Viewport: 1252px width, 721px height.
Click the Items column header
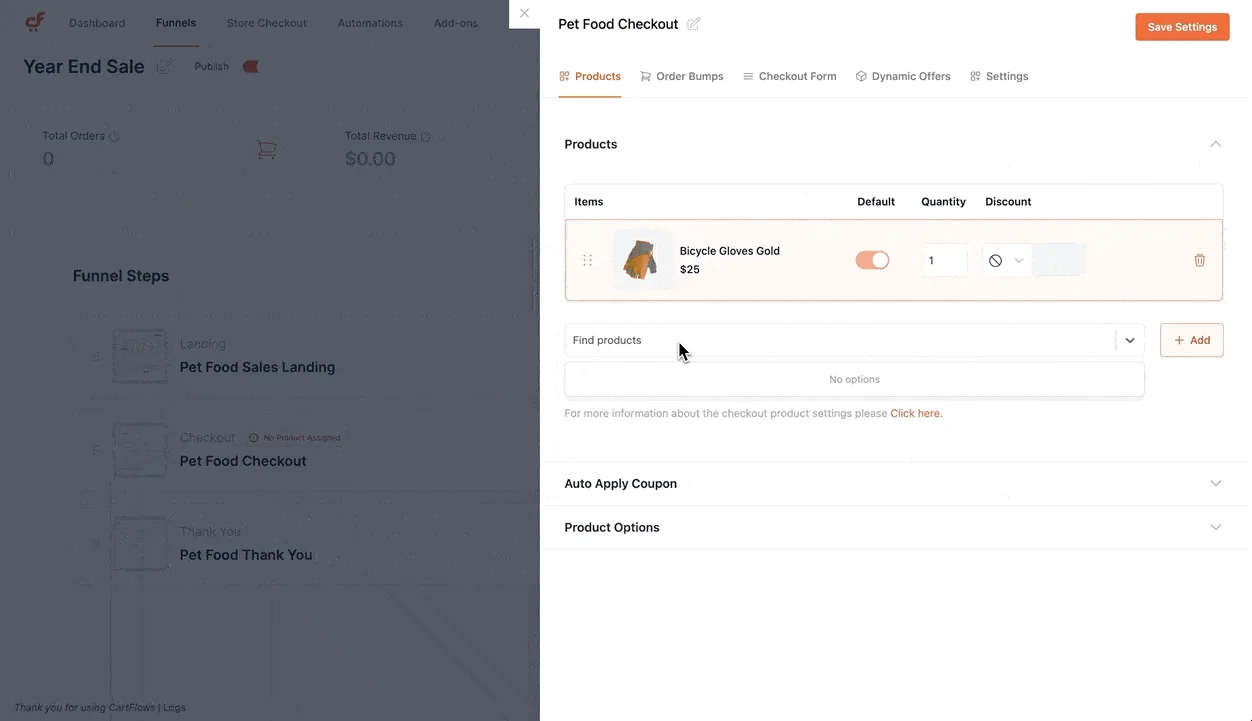pyautogui.click(x=589, y=202)
